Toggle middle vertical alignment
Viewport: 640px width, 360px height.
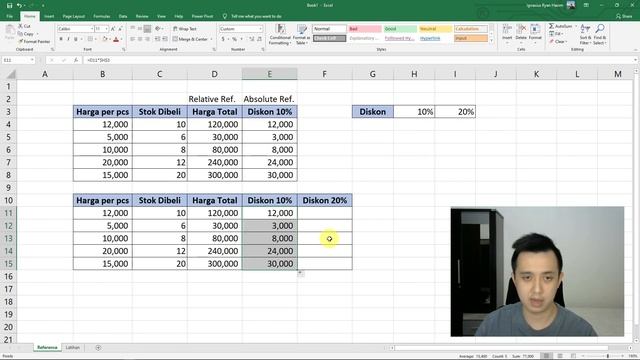[140, 29]
